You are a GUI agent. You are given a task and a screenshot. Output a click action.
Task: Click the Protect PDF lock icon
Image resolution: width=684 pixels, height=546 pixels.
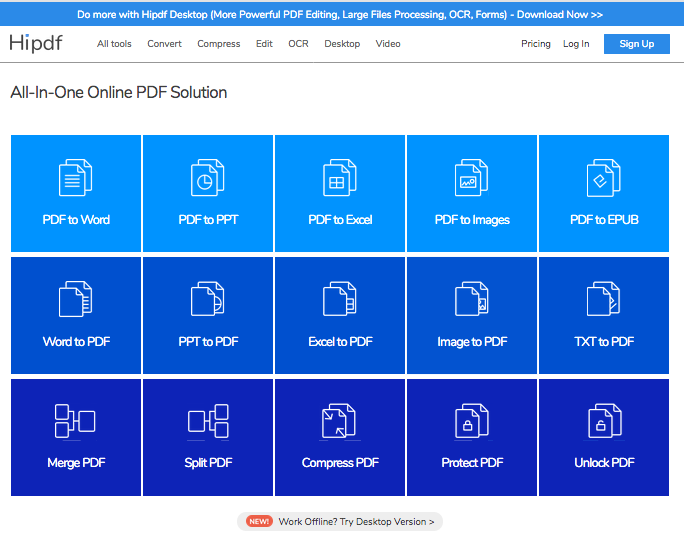[x=472, y=421]
